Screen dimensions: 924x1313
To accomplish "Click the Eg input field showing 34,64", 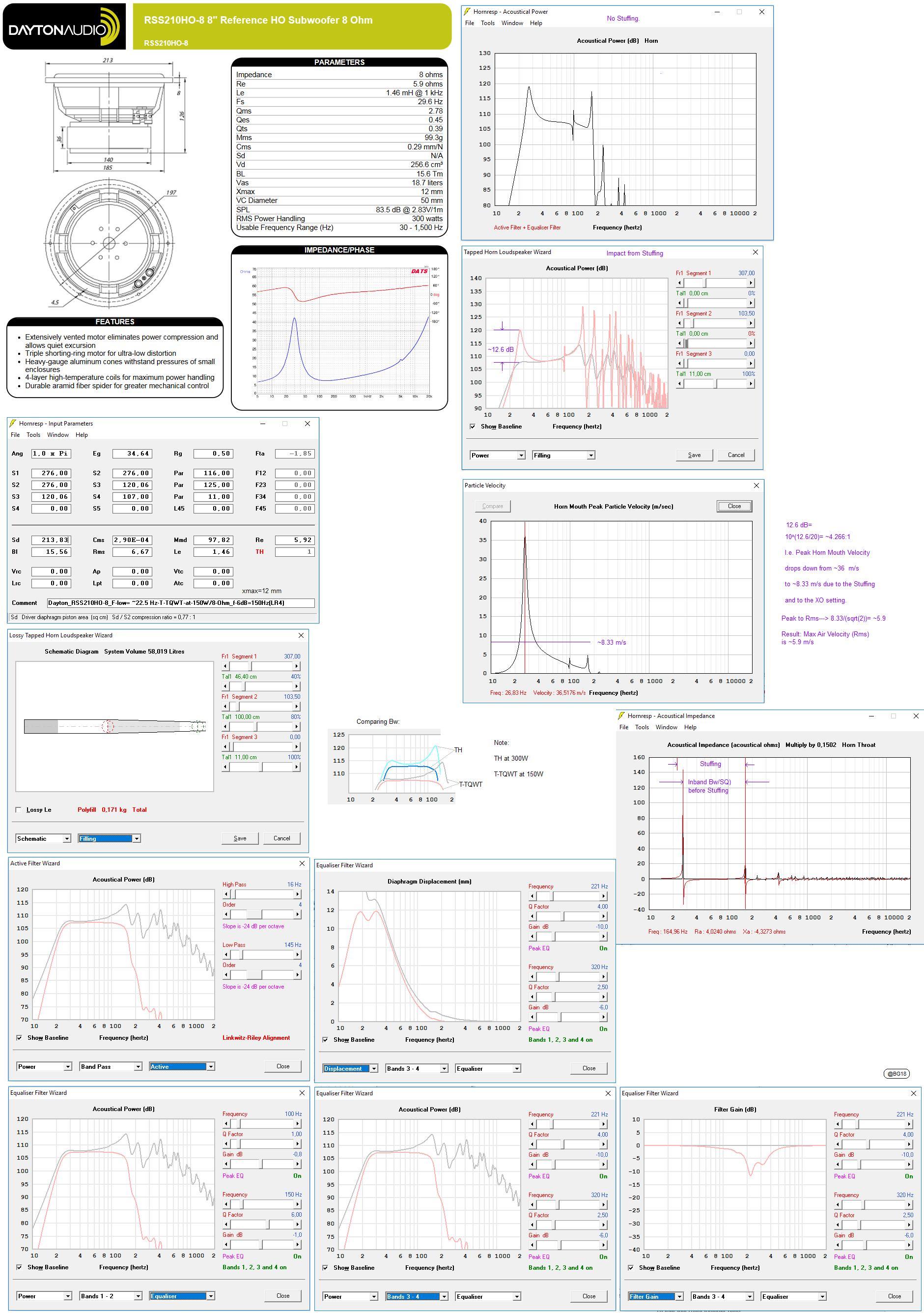I will pos(133,454).
